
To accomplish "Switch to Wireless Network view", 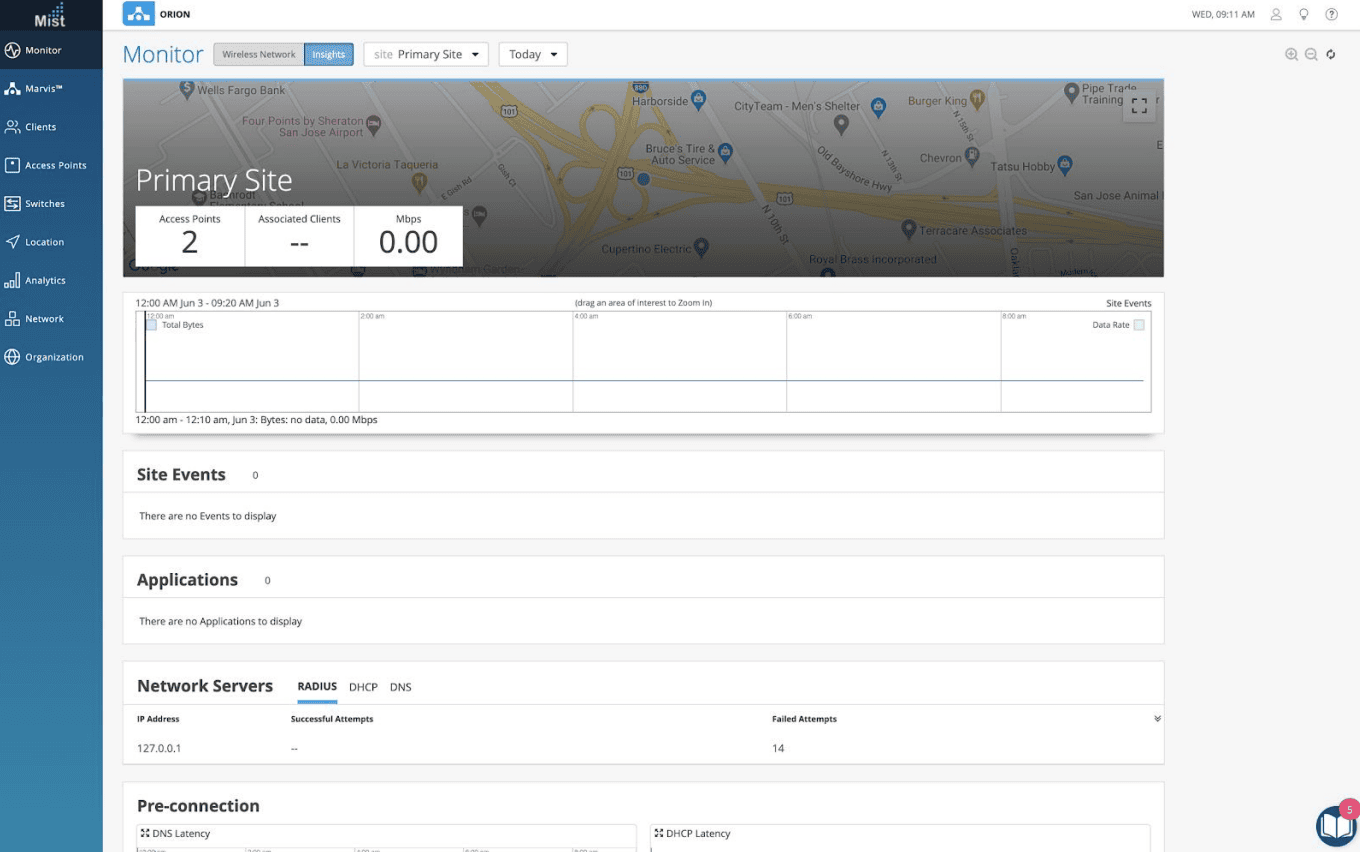I will pyautogui.click(x=259, y=54).
